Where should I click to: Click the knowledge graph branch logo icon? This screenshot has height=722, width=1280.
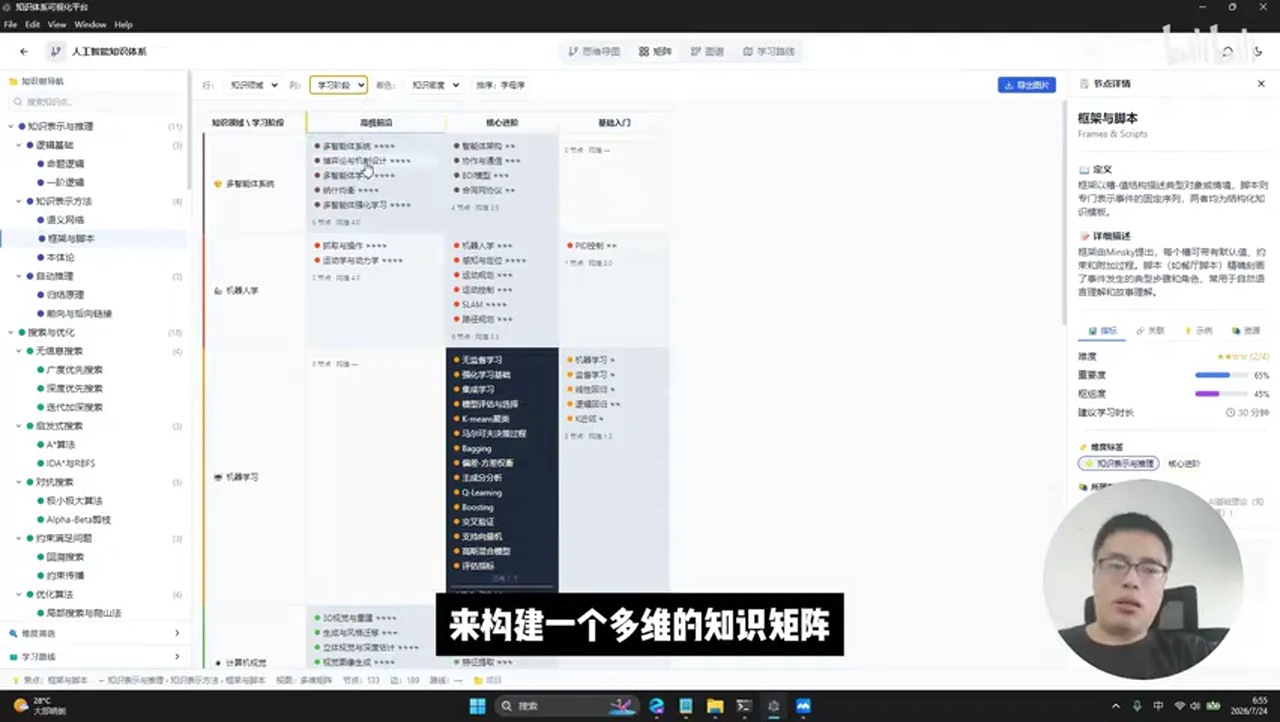tap(55, 51)
